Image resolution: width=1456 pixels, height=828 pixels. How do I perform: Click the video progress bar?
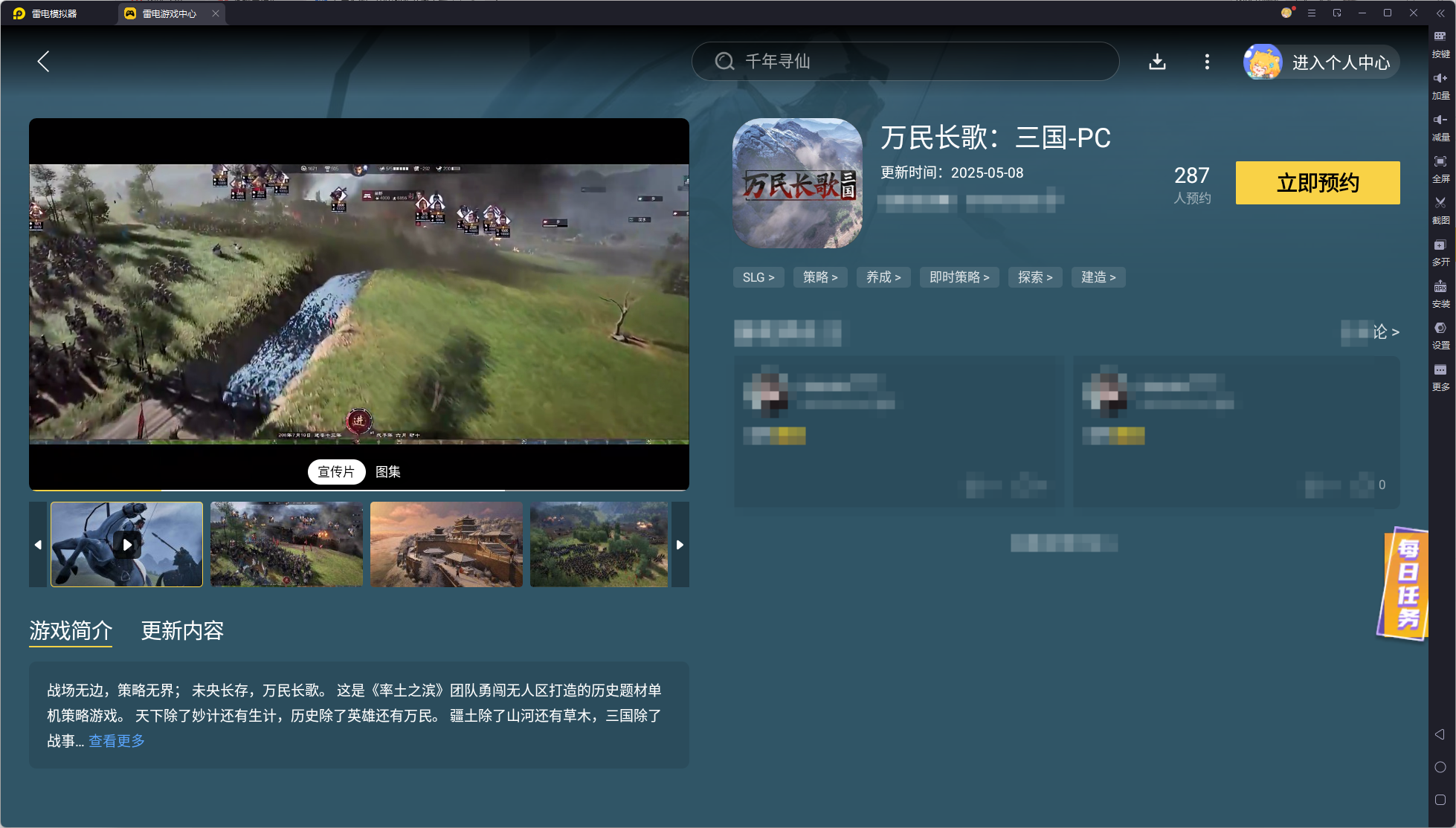tap(358, 490)
